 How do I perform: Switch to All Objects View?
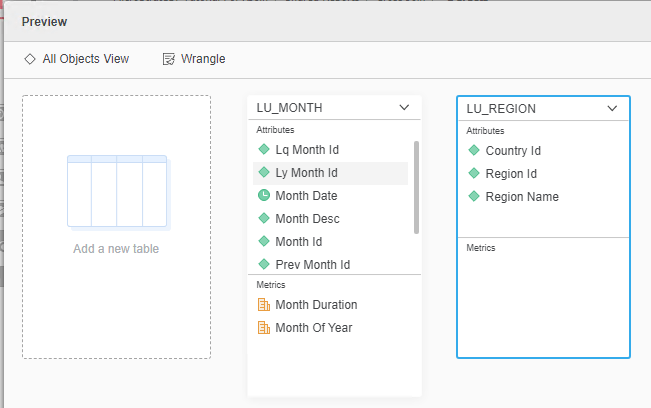(85, 59)
